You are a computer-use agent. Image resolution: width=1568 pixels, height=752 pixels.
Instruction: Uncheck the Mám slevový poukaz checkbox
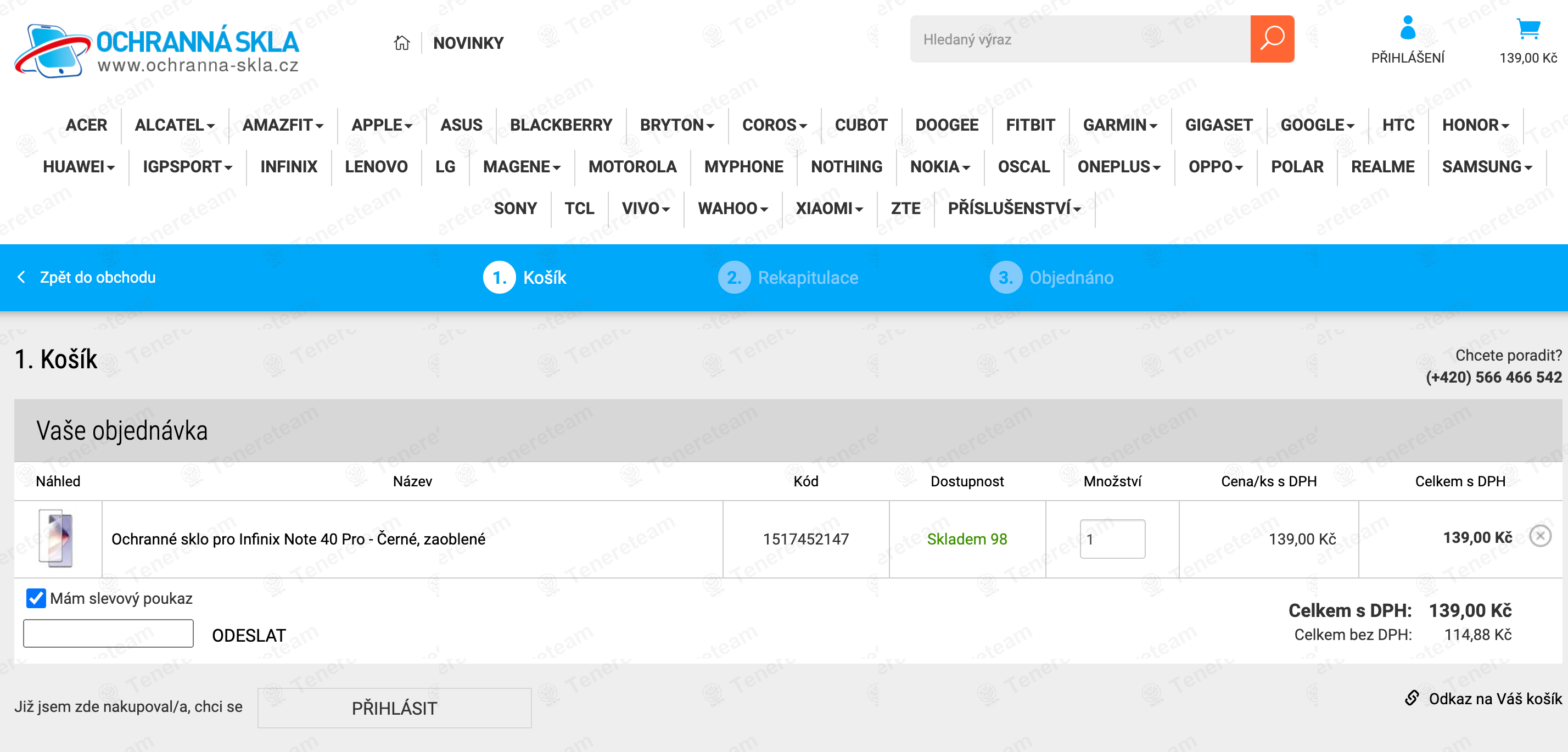[x=36, y=598]
